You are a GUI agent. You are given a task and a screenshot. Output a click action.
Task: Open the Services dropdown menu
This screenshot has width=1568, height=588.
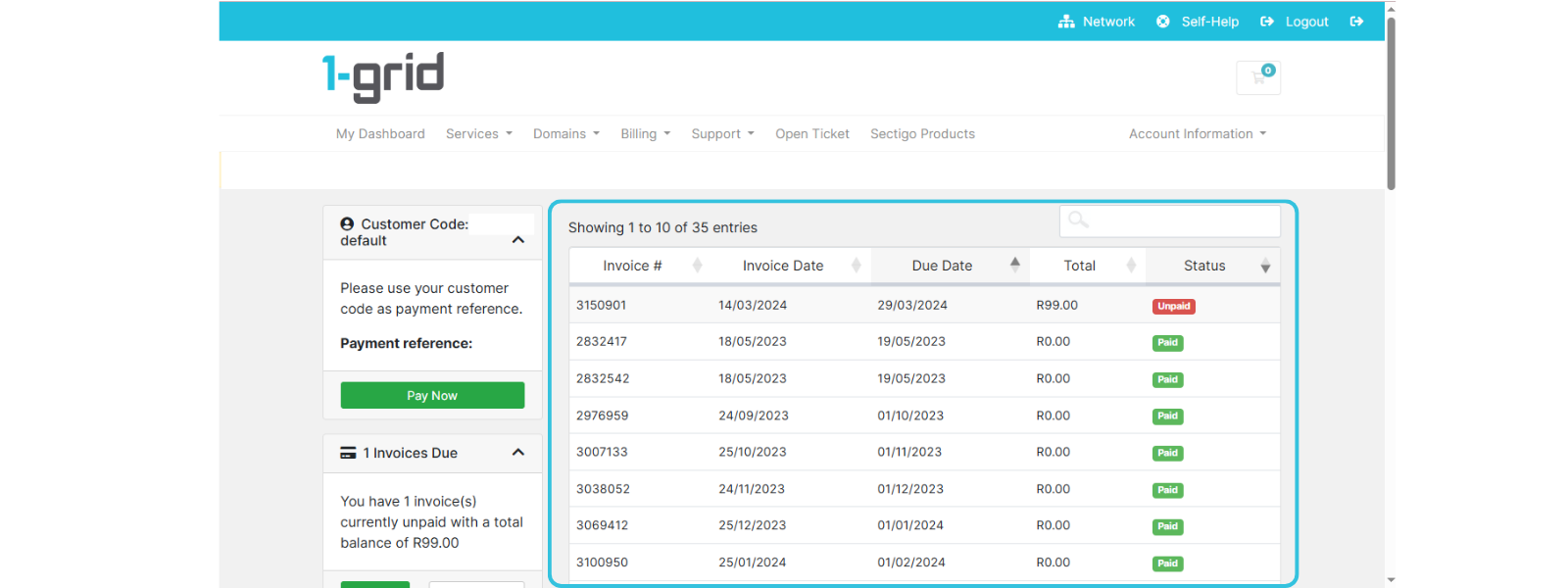[x=478, y=134]
